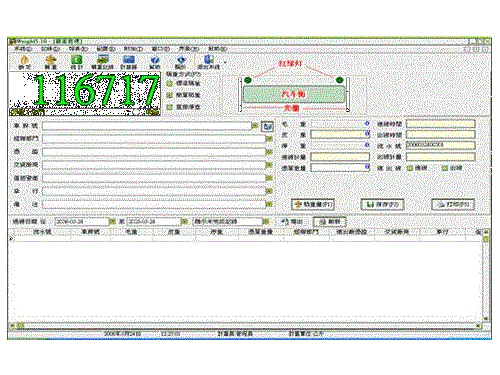Open the green statistics toolbar icon
The height and width of the screenshot is (375, 500).
(x=77, y=62)
